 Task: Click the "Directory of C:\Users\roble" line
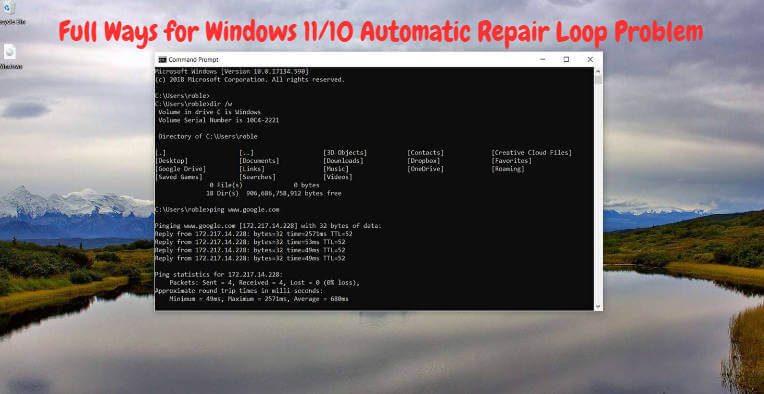(208, 136)
